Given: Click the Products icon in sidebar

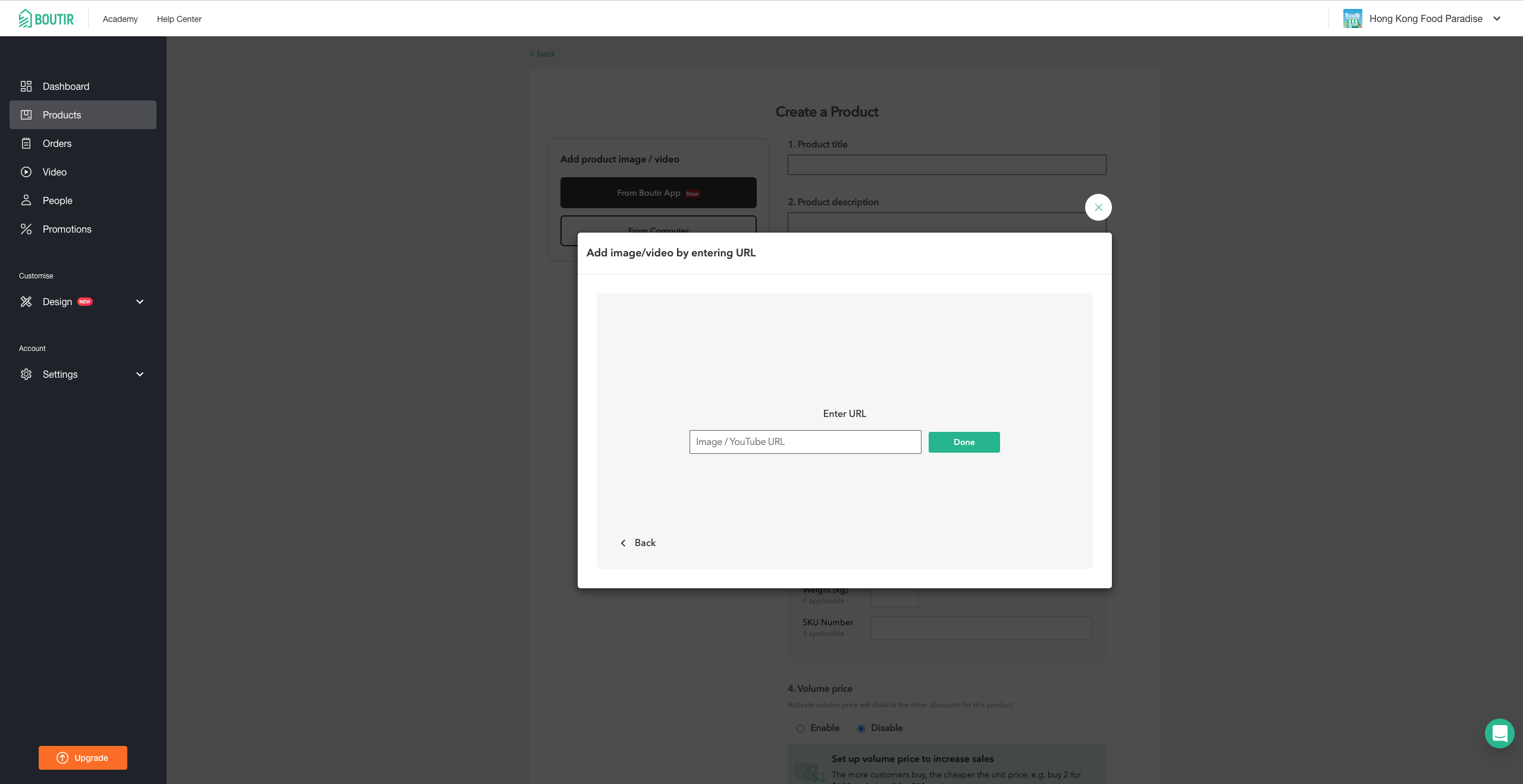Looking at the screenshot, I should tap(26, 114).
